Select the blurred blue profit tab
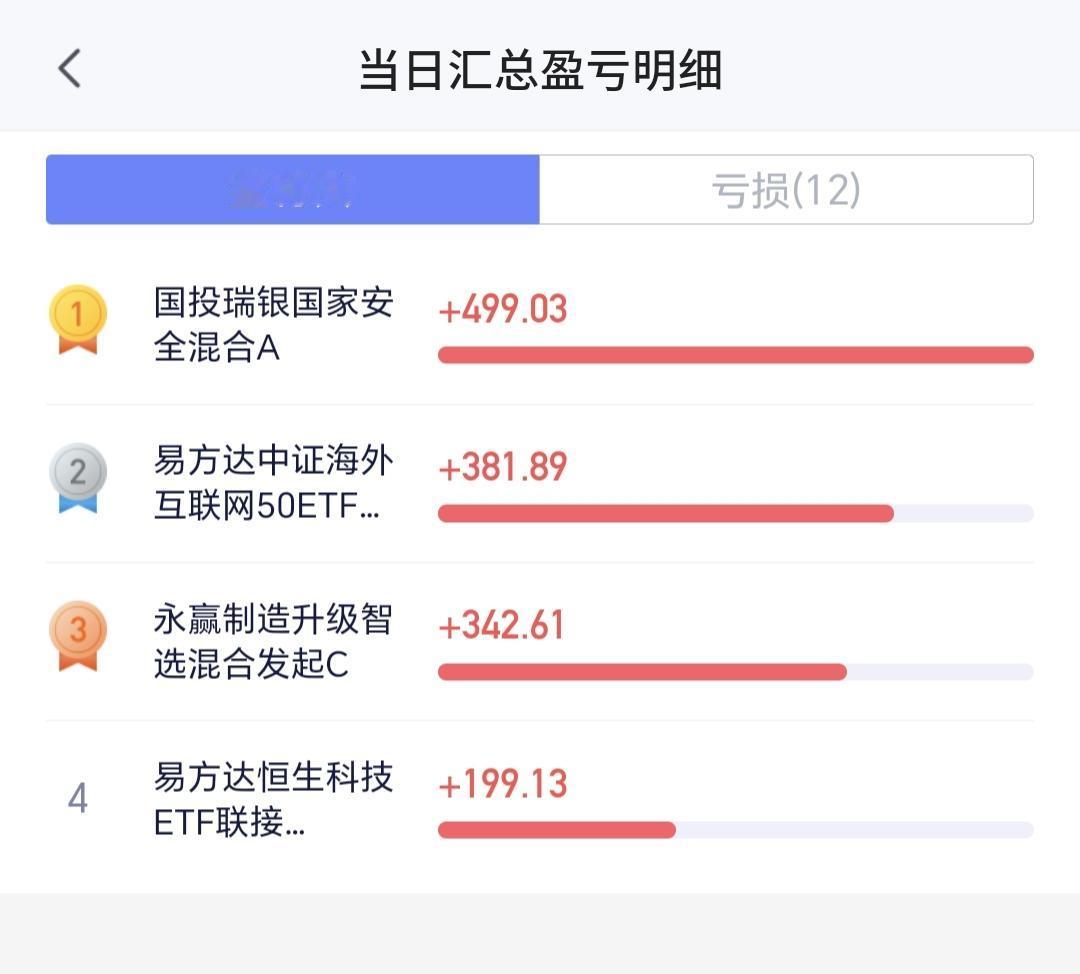This screenshot has height=974, width=1080. (293, 189)
